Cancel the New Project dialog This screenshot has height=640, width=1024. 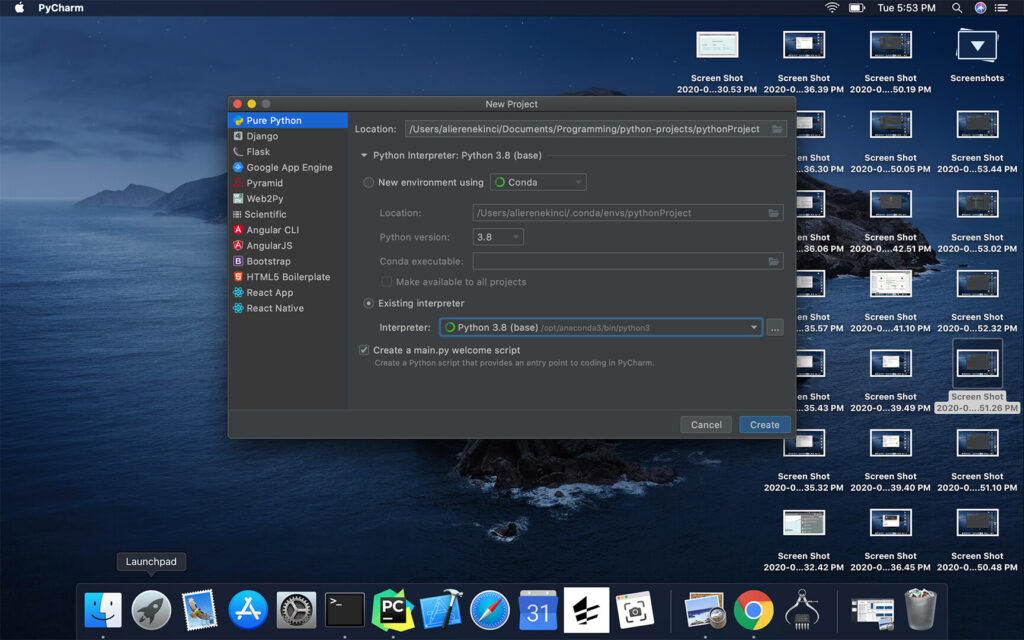pos(706,424)
